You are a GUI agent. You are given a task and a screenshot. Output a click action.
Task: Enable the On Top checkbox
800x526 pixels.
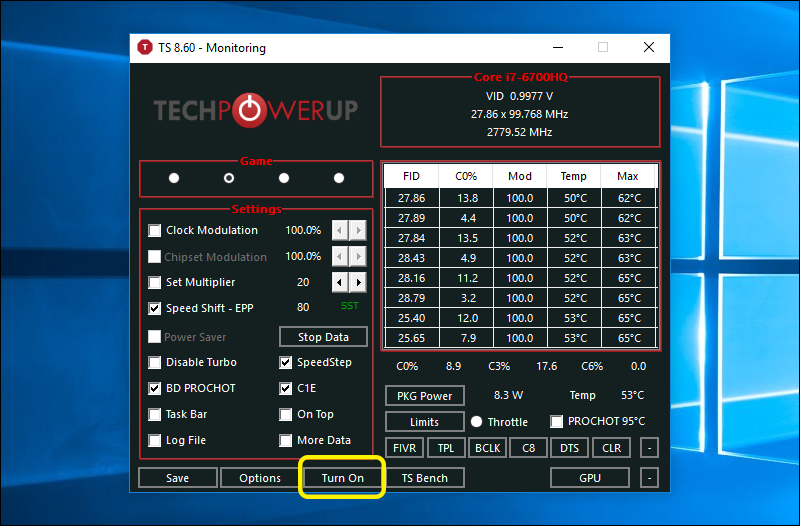286,414
